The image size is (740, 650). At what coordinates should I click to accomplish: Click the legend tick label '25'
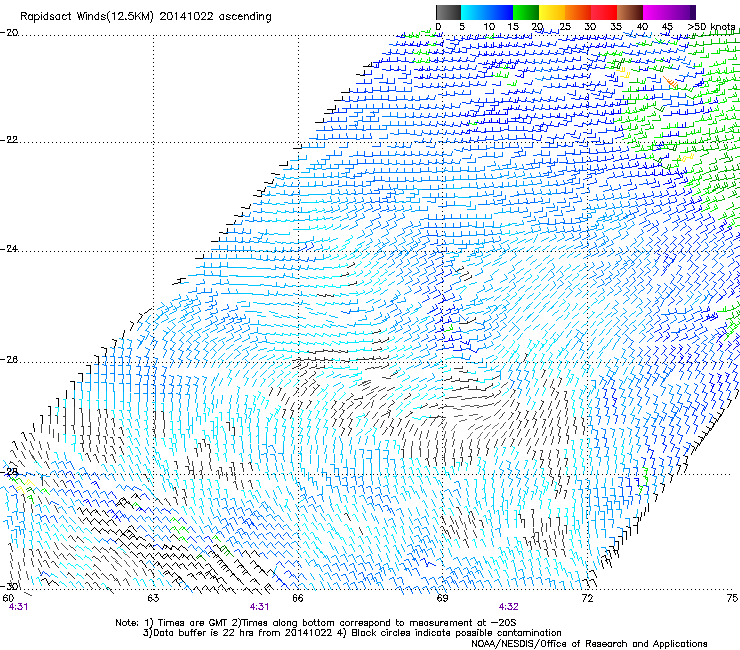click(564, 27)
